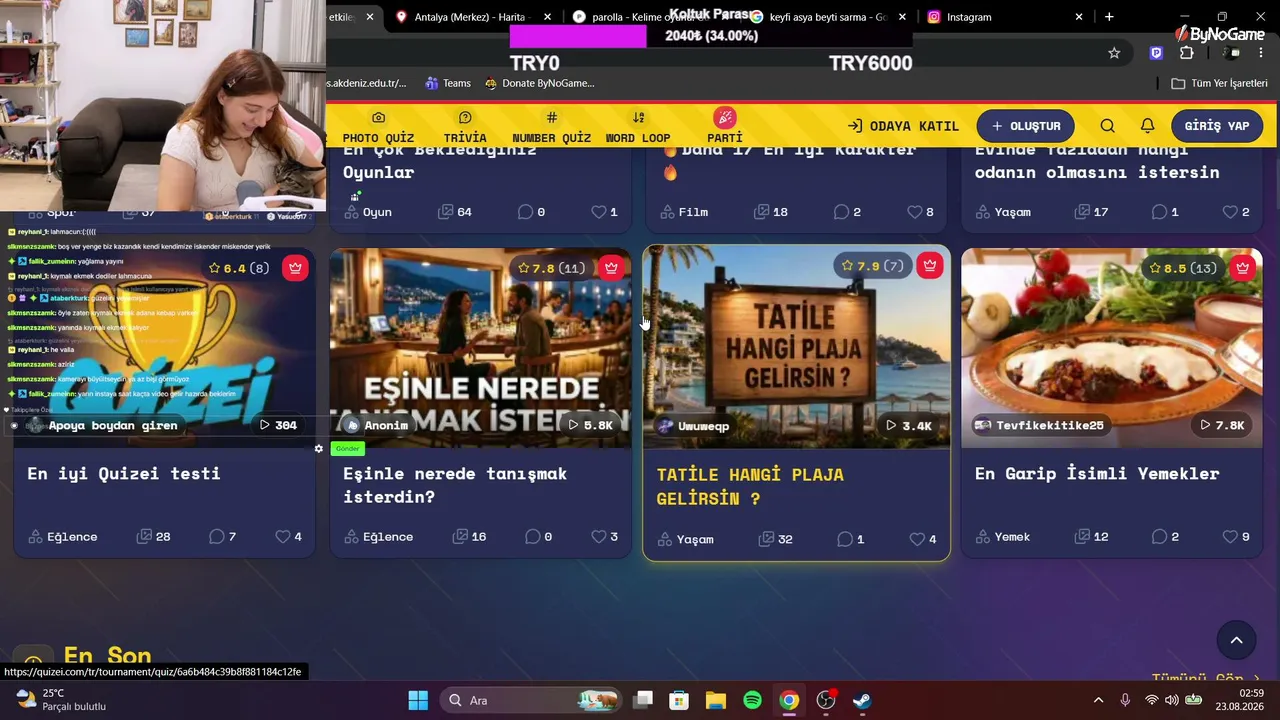
Task: Open author Uwuweqp profile
Action: (693, 426)
